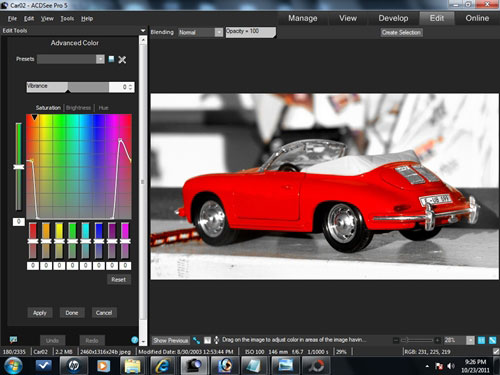Open the notepad-style icon in the taskbar
The width and height of the screenshot is (500, 375).
(x=254, y=366)
